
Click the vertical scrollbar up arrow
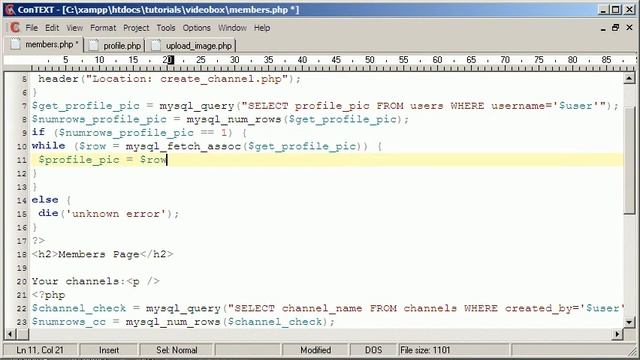[x=629, y=78]
